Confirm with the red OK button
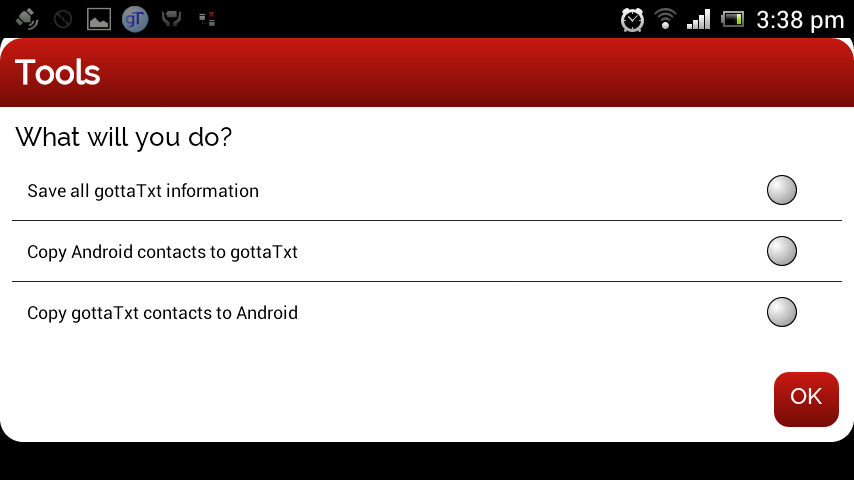 pyautogui.click(x=806, y=399)
